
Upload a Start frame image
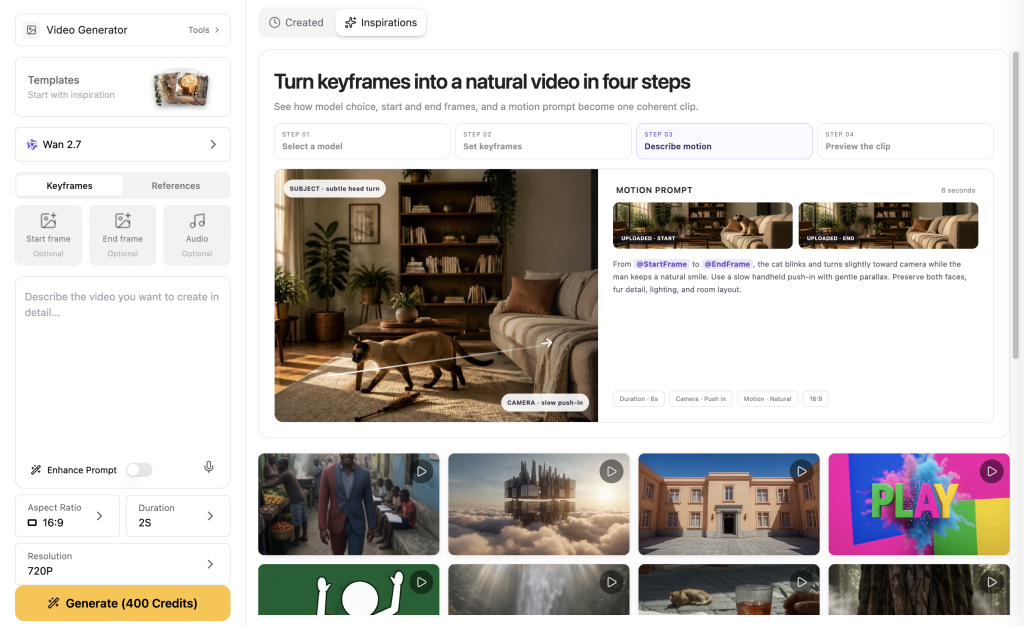pyautogui.click(x=48, y=235)
